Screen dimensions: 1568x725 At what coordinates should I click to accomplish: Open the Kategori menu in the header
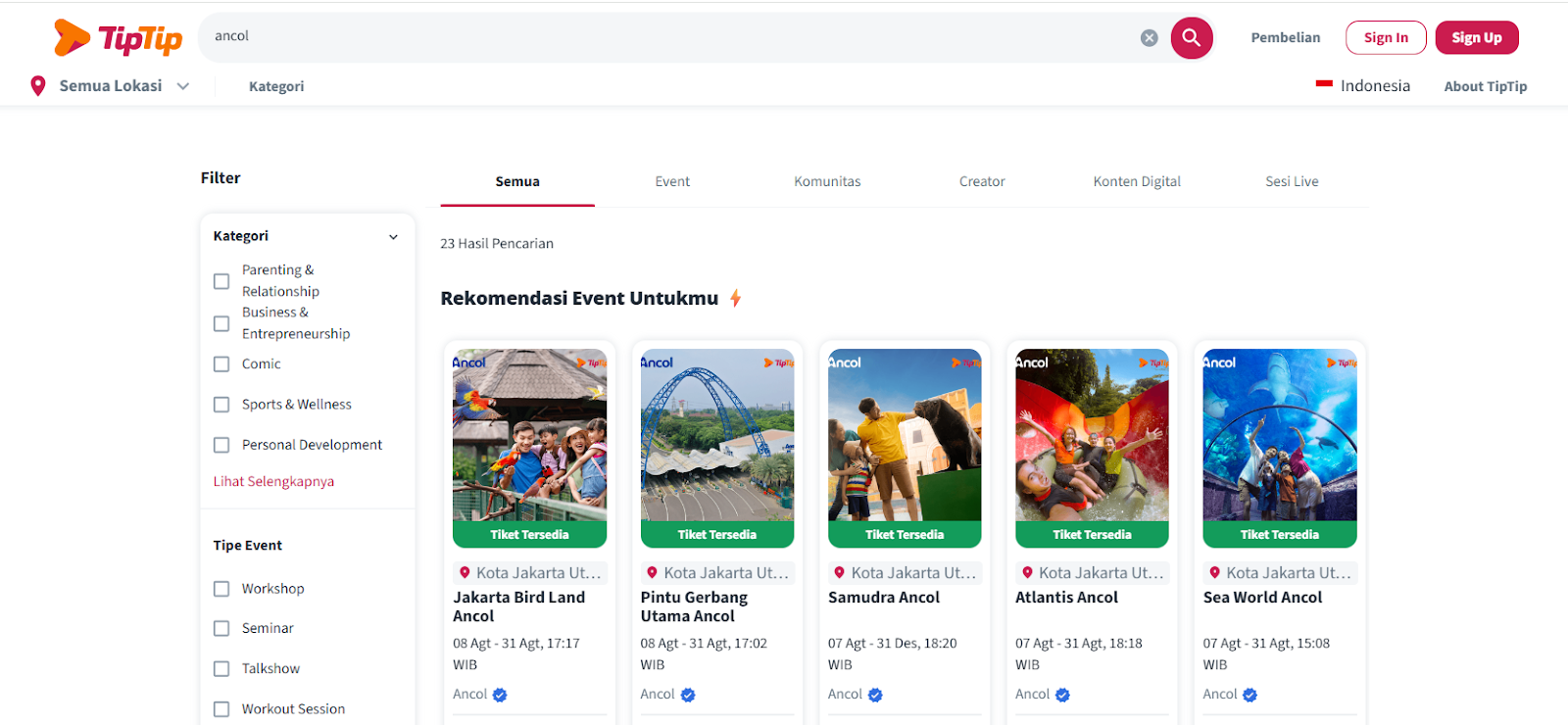(276, 86)
